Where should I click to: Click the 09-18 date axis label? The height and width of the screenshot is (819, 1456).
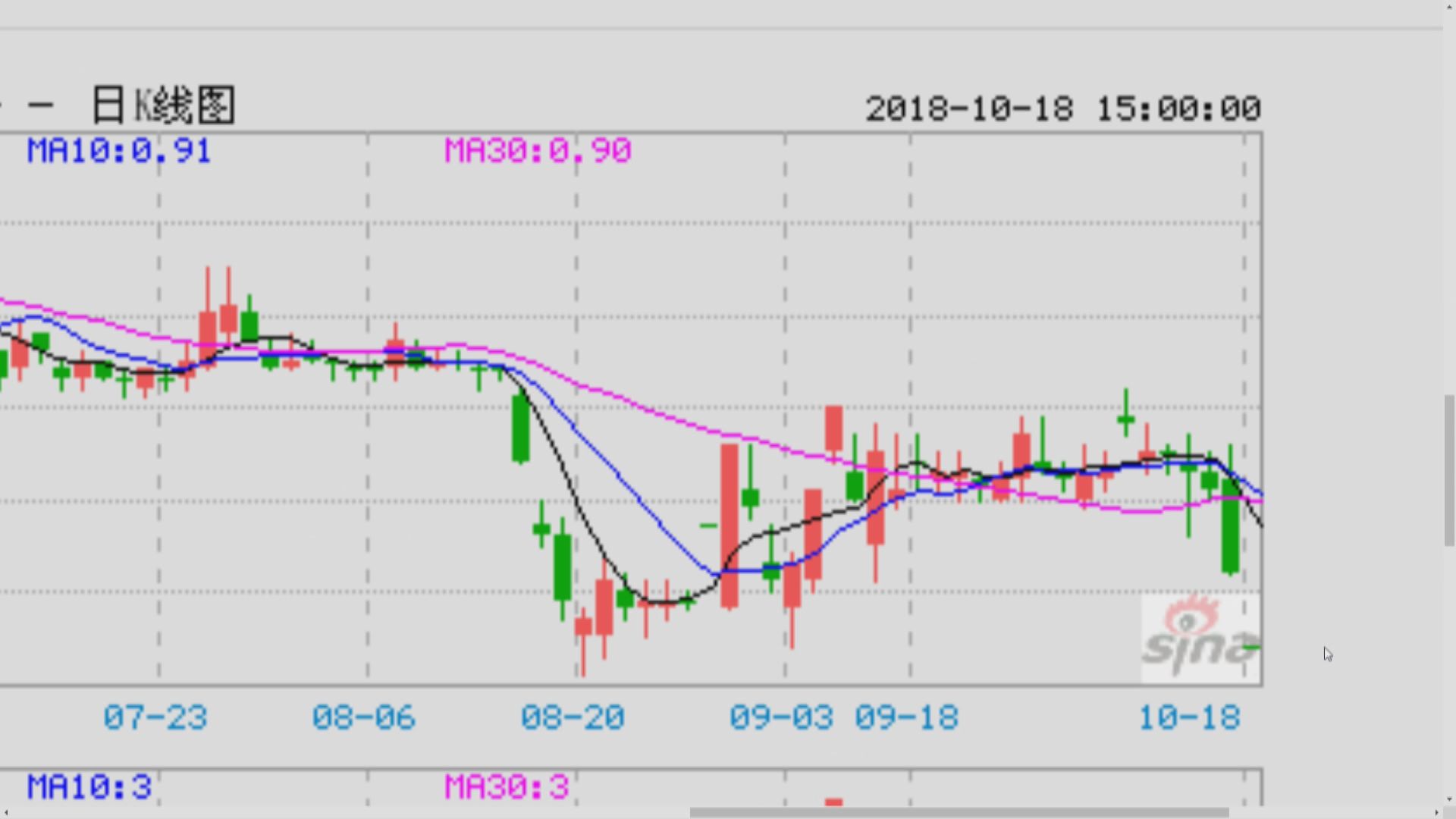pos(907,717)
